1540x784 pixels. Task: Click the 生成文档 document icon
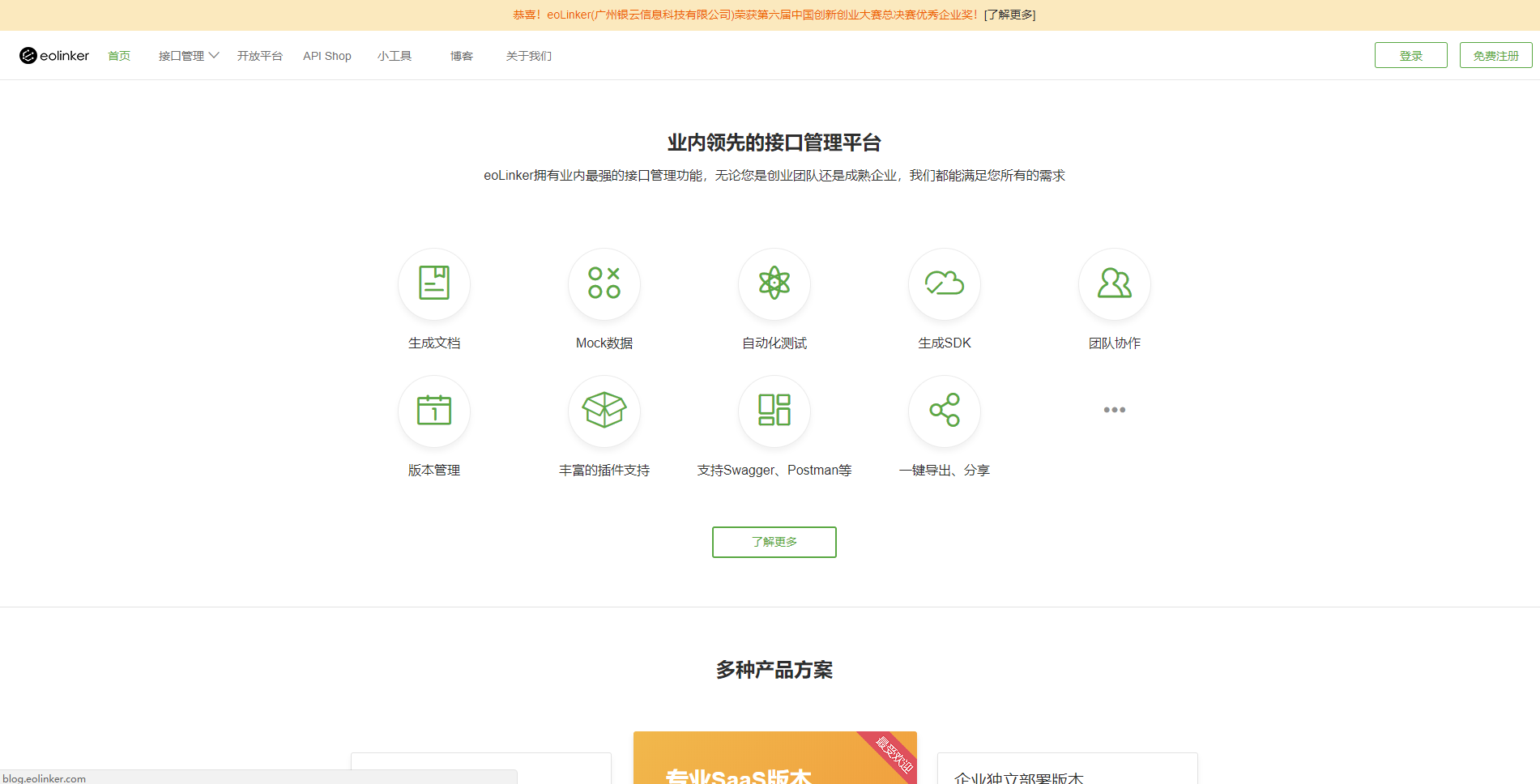click(434, 283)
